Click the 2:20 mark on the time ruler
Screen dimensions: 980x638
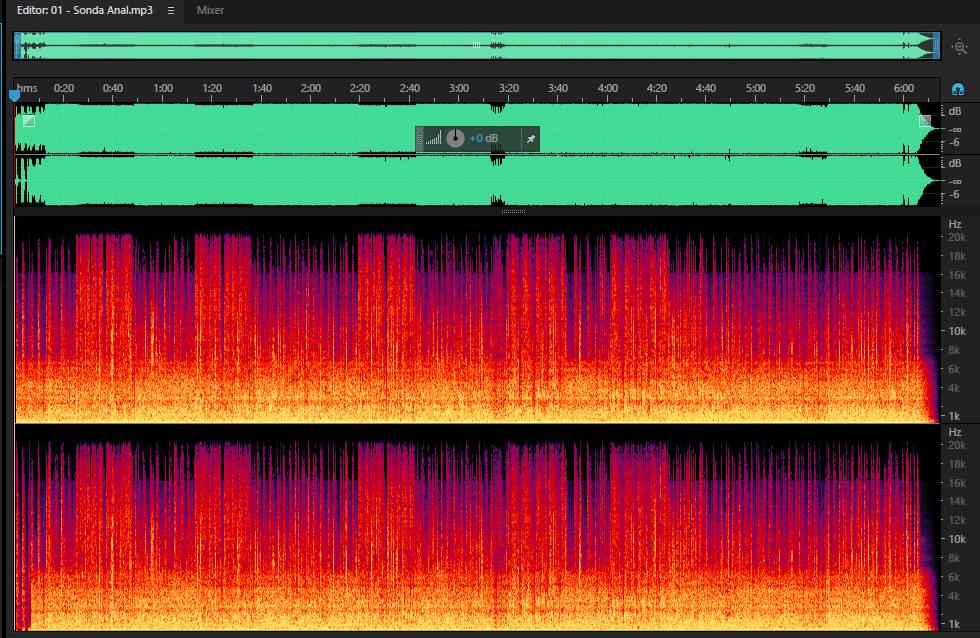pyautogui.click(x=360, y=88)
